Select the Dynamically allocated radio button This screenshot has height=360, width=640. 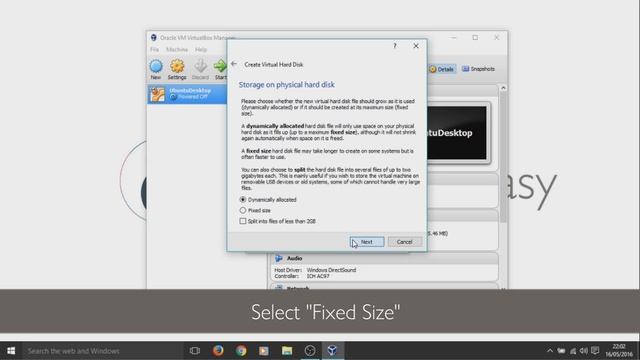click(x=243, y=200)
